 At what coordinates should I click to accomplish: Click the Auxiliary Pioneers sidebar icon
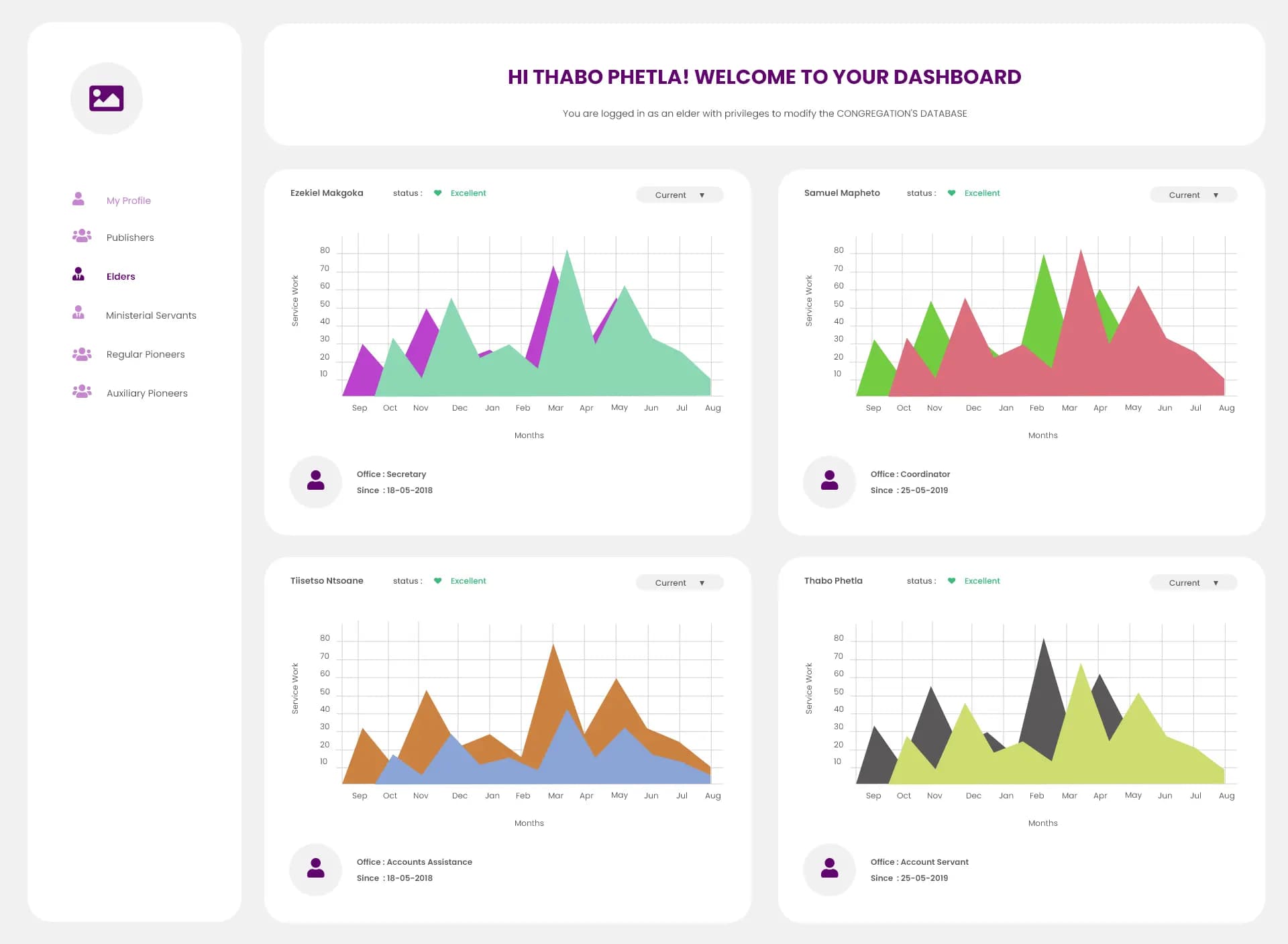coord(82,392)
